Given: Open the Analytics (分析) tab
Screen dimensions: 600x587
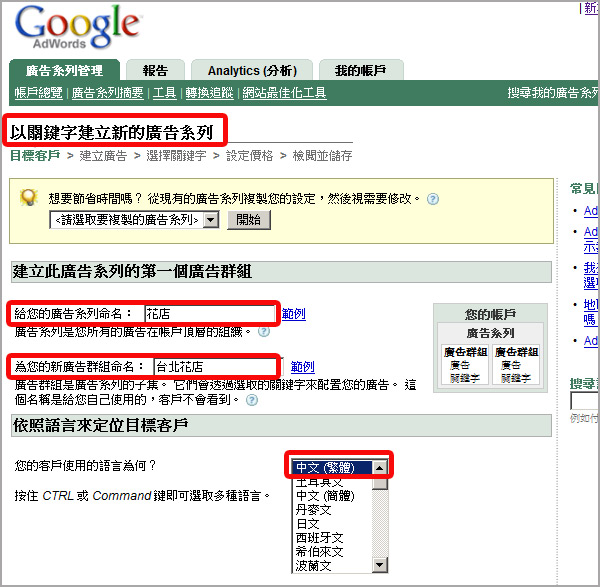Looking at the screenshot, I should coord(252,70).
